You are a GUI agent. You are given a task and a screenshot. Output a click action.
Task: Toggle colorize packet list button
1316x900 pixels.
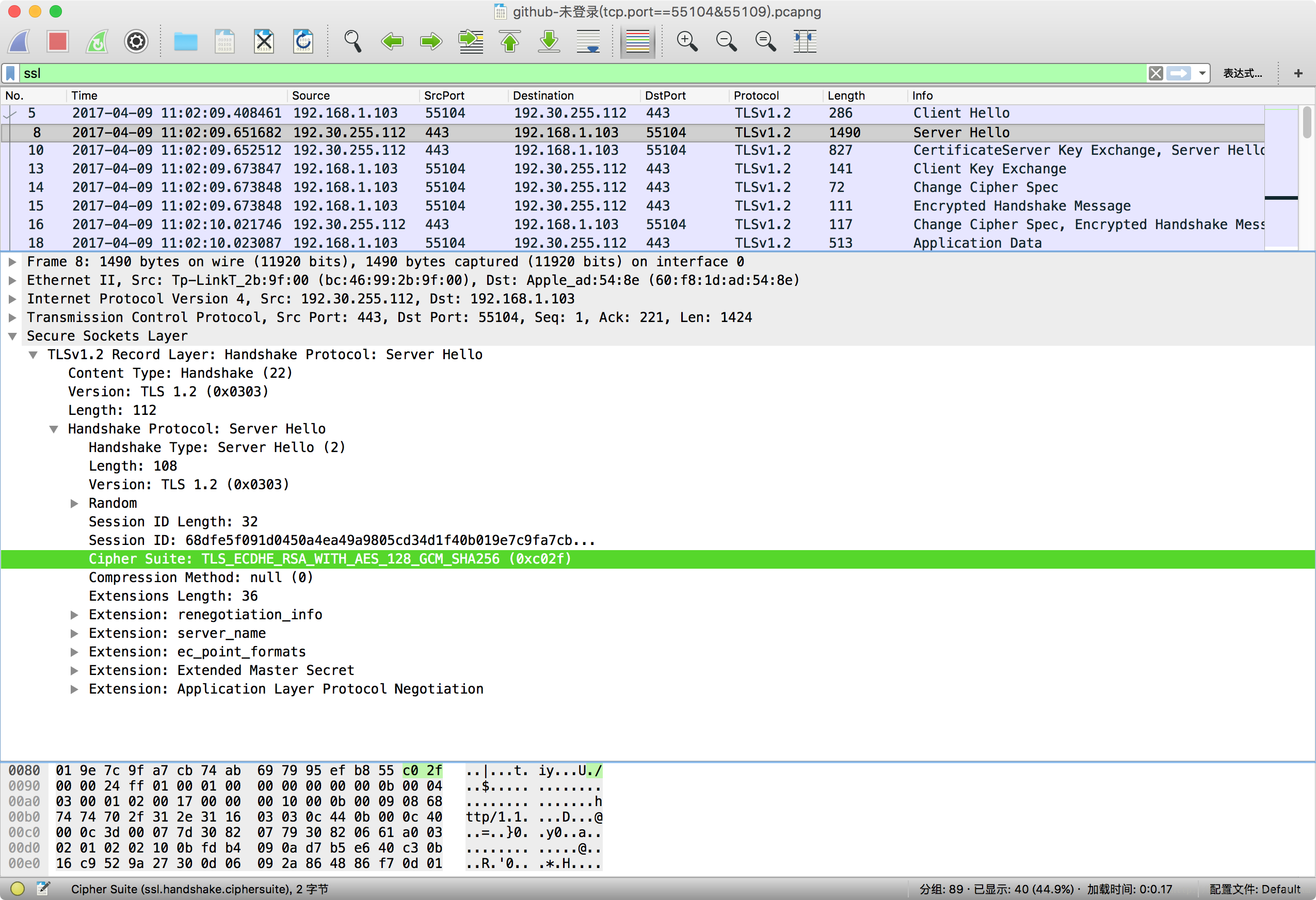(637, 41)
